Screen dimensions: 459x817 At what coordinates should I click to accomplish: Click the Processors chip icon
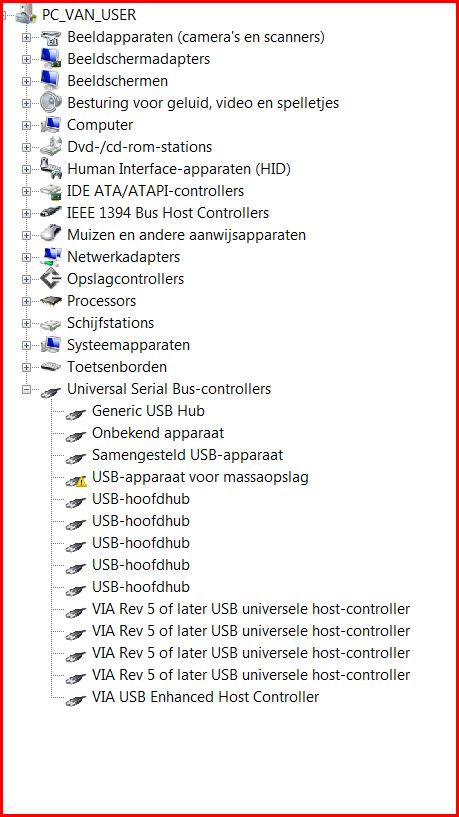pyautogui.click(x=51, y=301)
